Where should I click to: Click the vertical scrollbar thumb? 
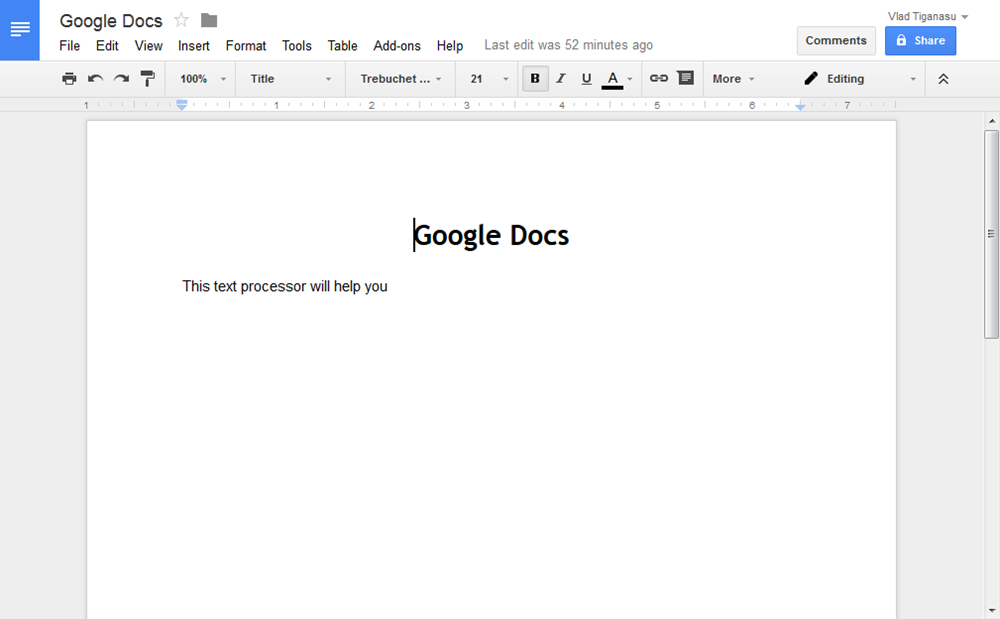pos(991,234)
